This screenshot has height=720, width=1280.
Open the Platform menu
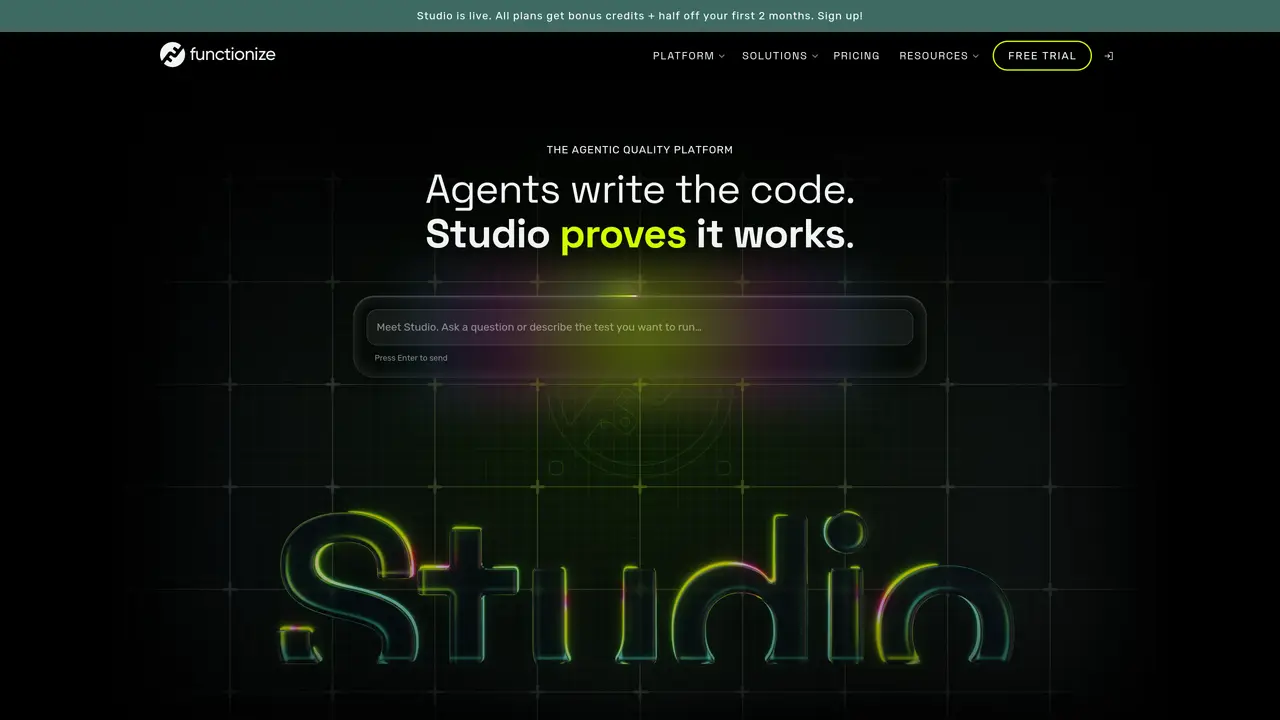pos(683,56)
